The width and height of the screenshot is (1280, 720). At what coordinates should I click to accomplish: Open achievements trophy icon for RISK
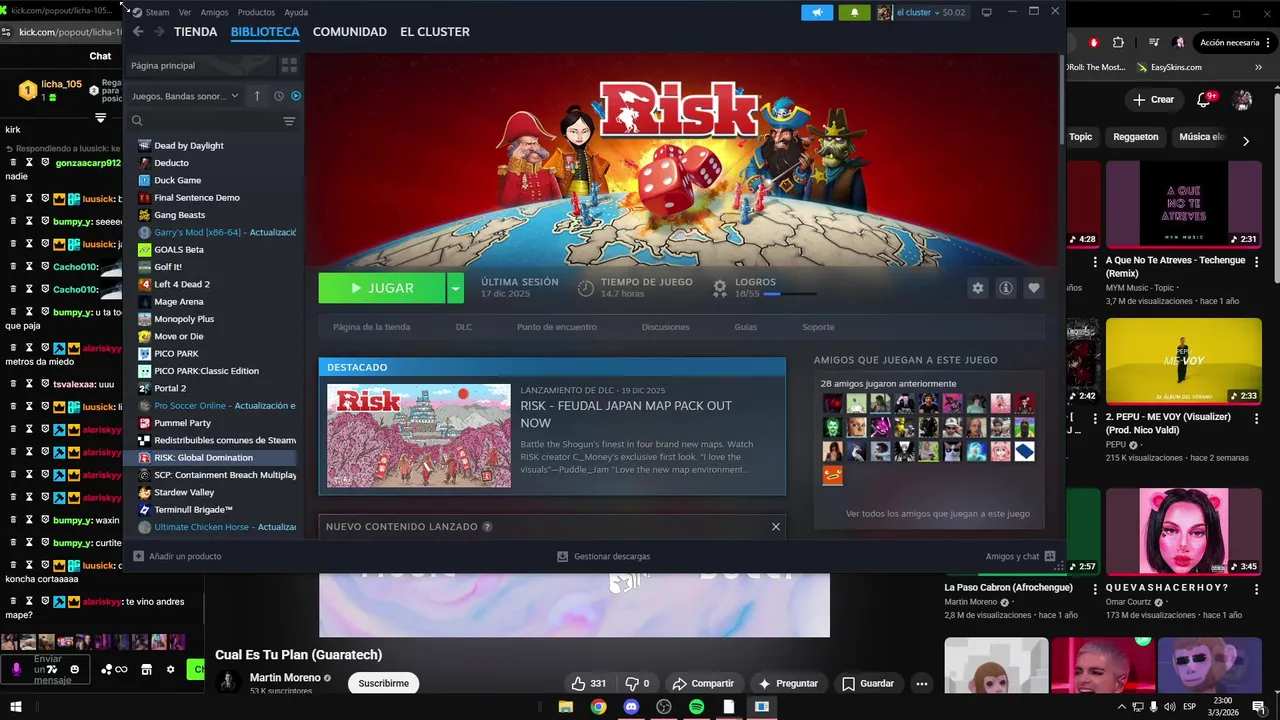point(719,288)
